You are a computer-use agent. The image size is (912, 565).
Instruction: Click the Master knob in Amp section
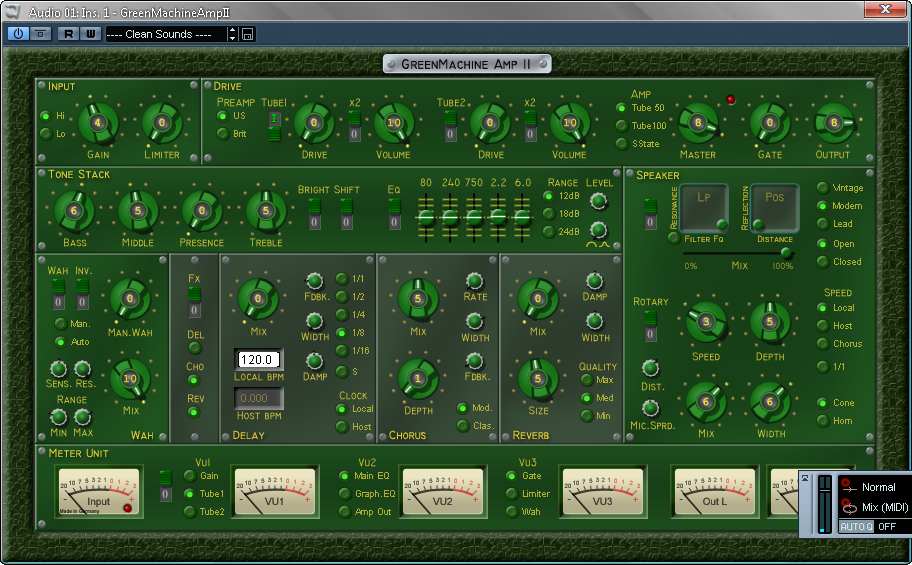pos(697,122)
